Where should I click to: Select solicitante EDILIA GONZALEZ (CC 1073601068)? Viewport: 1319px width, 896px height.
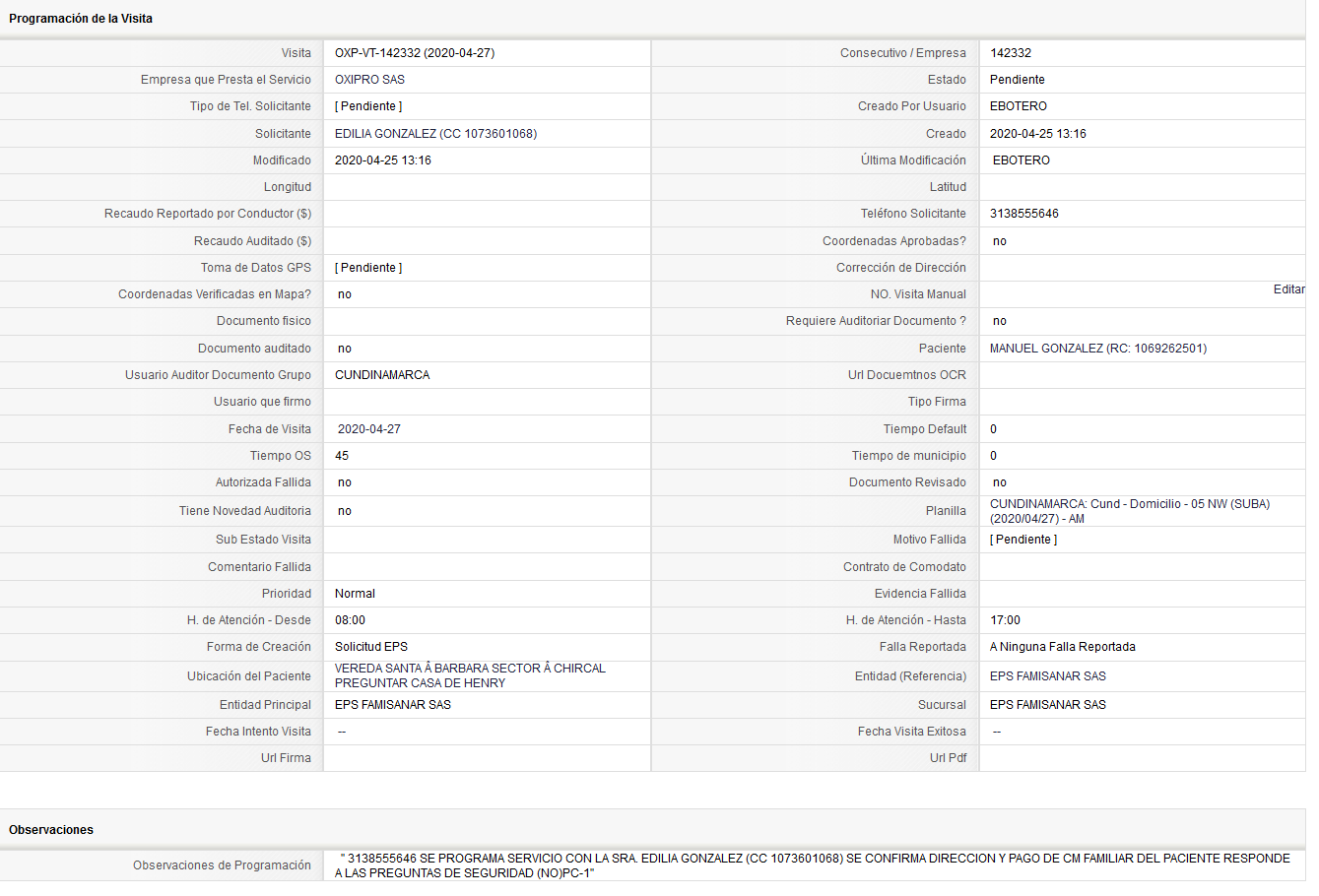435,134
